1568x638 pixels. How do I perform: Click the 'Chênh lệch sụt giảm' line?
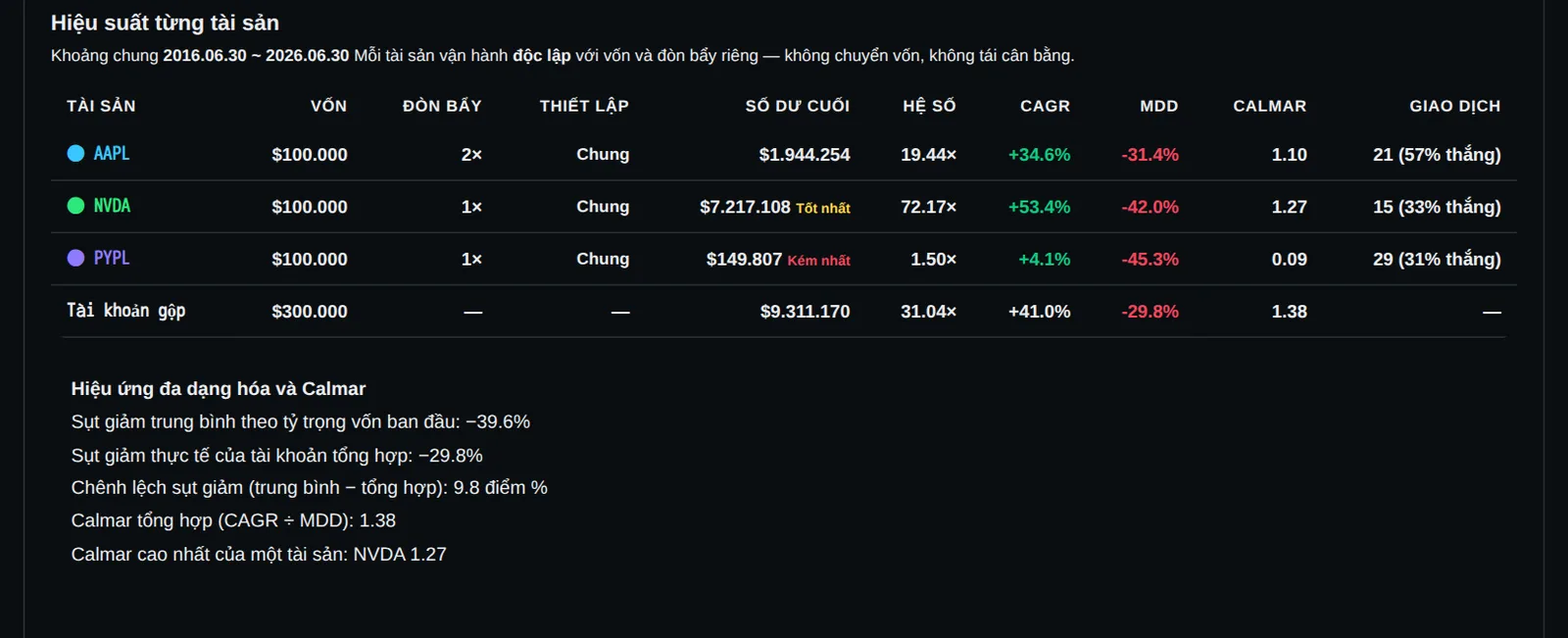point(310,488)
